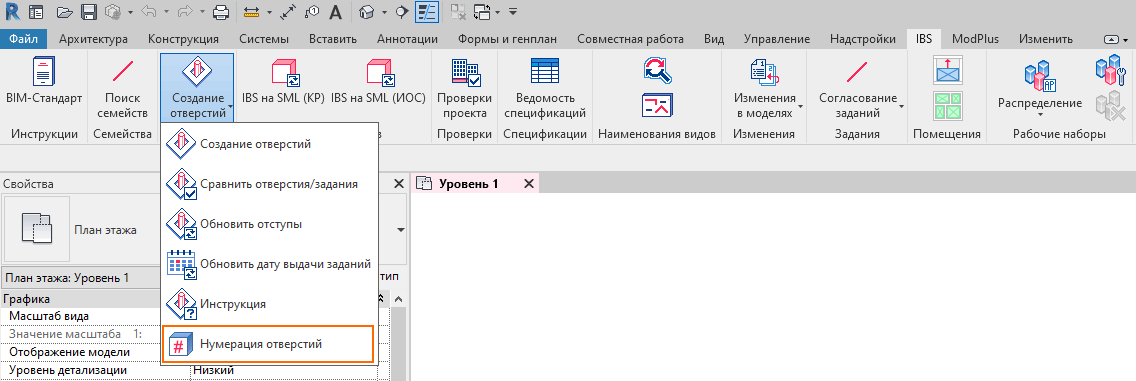Close the Свойства panel
This screenshot has height=381, width=1136.
click(x=398, y=184)
